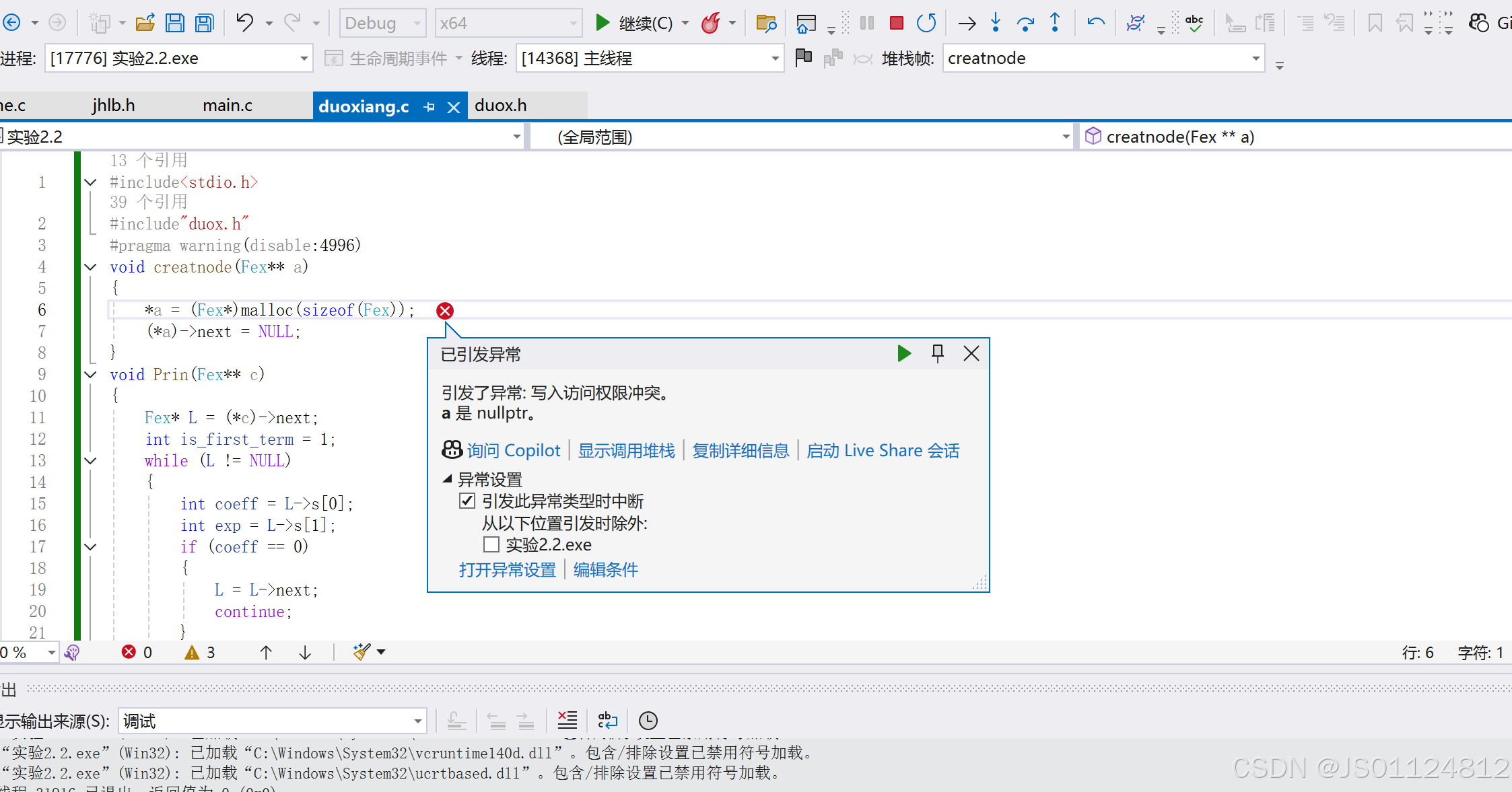
Task: Open the Debug configuration dropdown
Action: coord(382,23)
